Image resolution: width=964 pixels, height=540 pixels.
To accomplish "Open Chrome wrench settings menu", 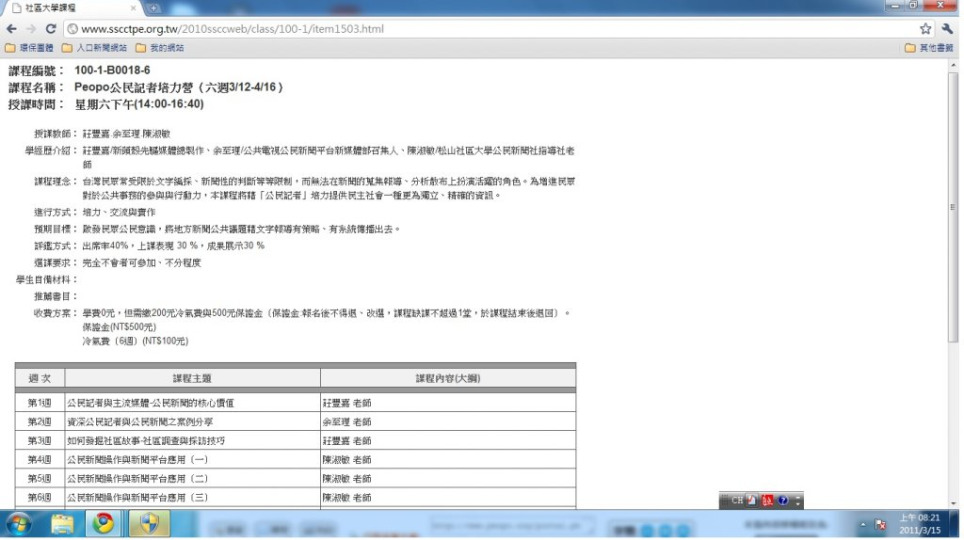I will [947, 29].
